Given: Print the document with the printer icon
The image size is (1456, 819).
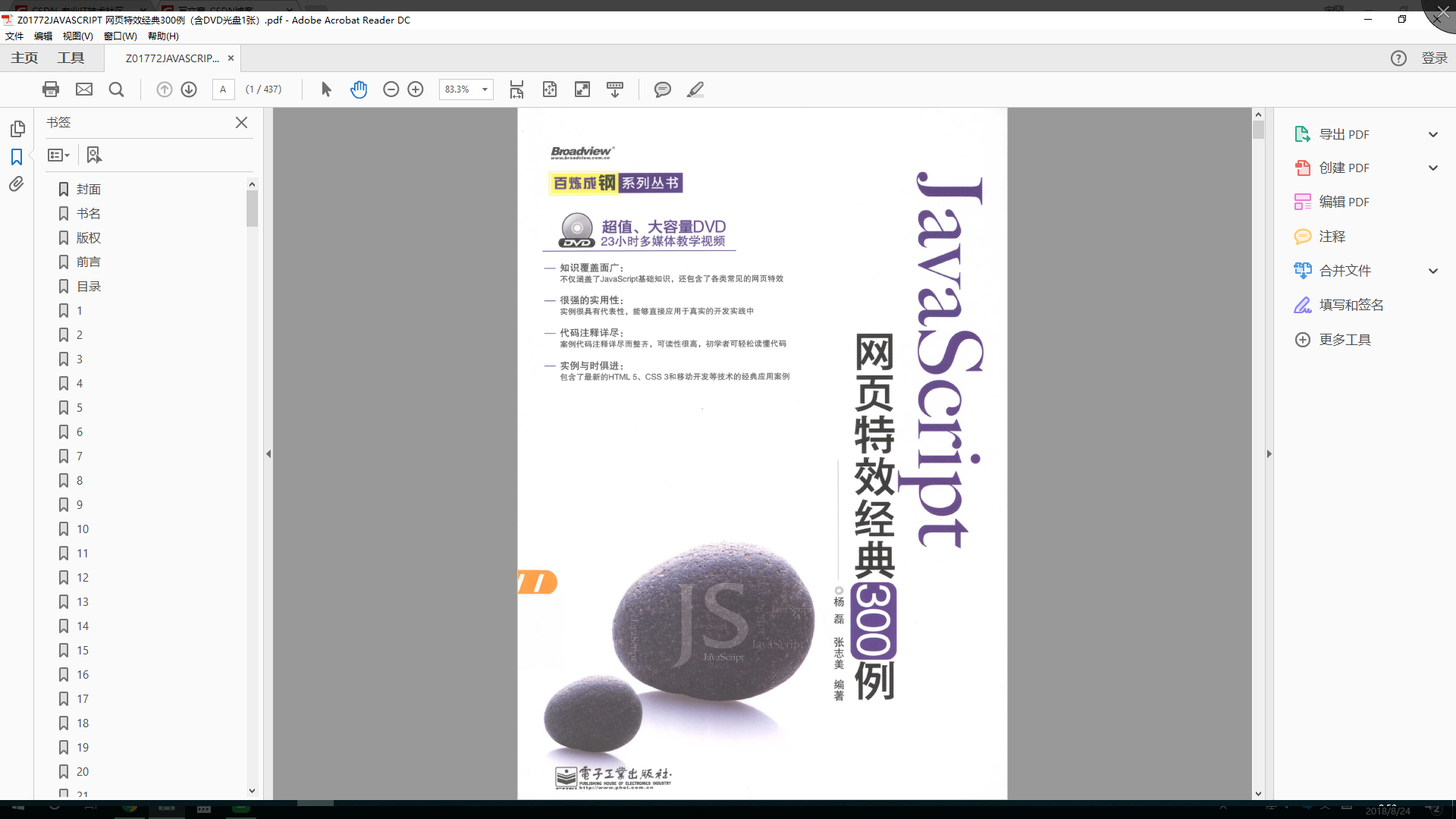Looking at the screenshot, I should pyautogui.click(x=51, y=89).
